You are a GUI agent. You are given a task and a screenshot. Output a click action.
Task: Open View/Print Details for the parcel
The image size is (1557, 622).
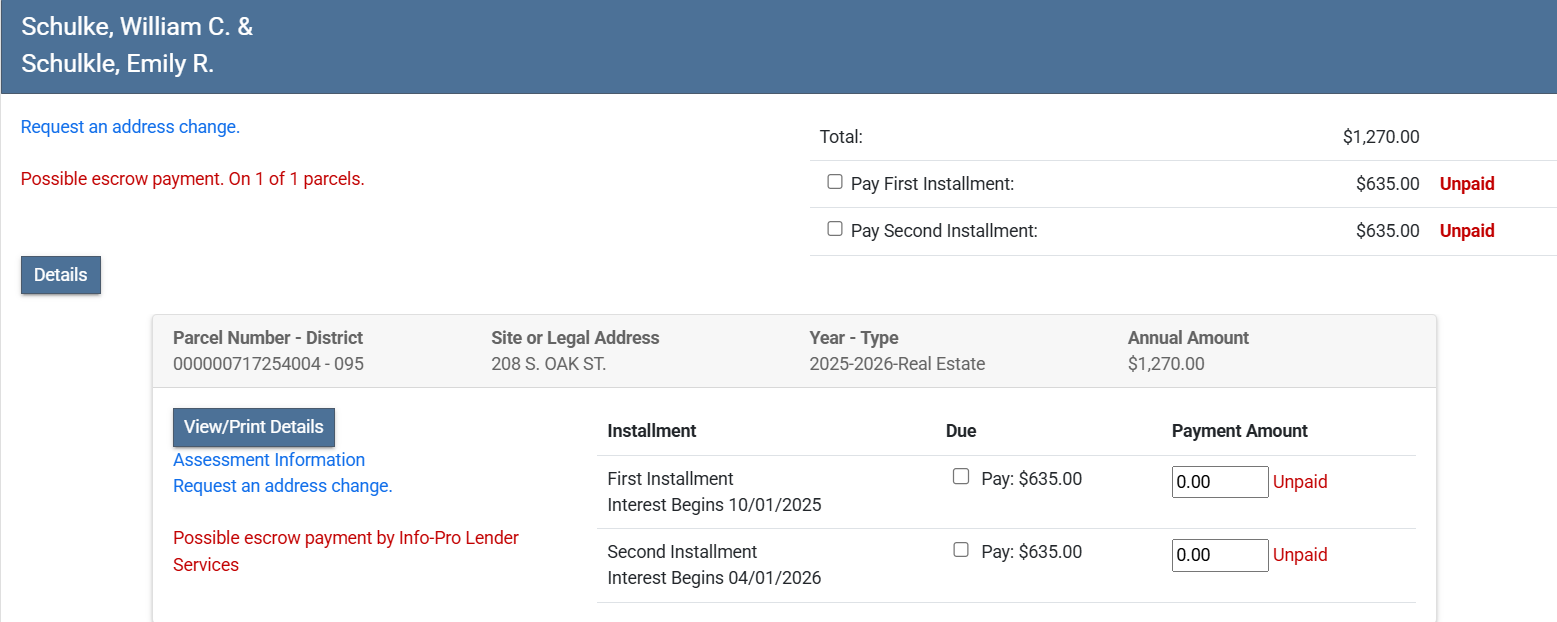pos(254,427)
